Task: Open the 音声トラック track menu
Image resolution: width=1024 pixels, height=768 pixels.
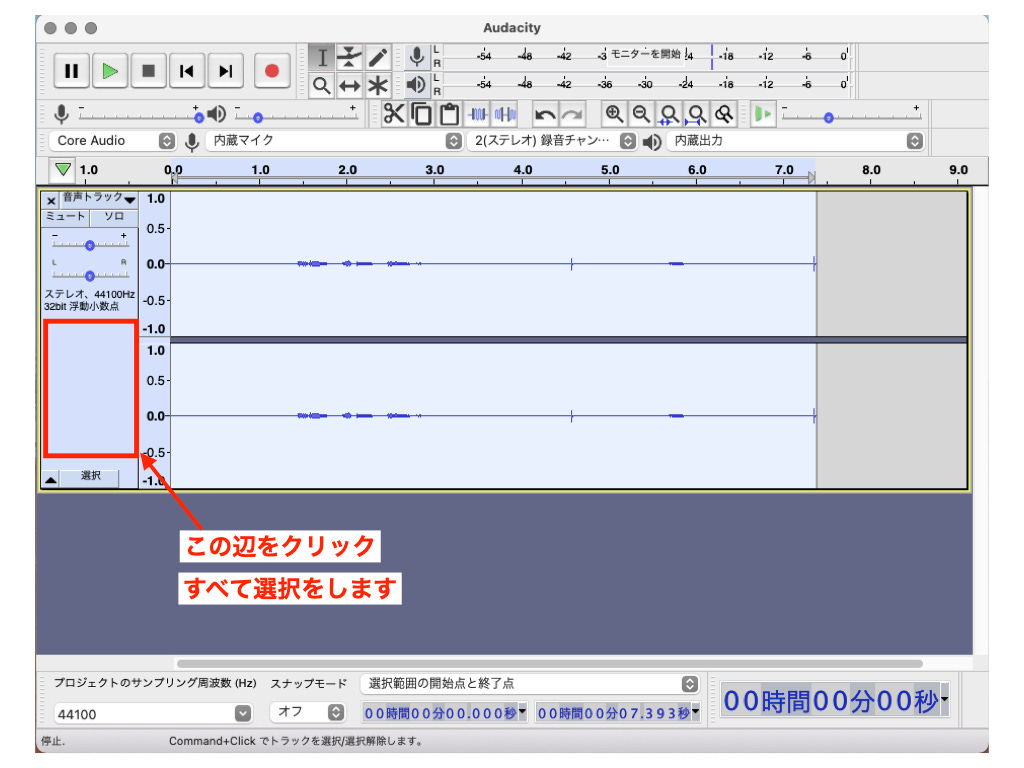Action: 99,198
